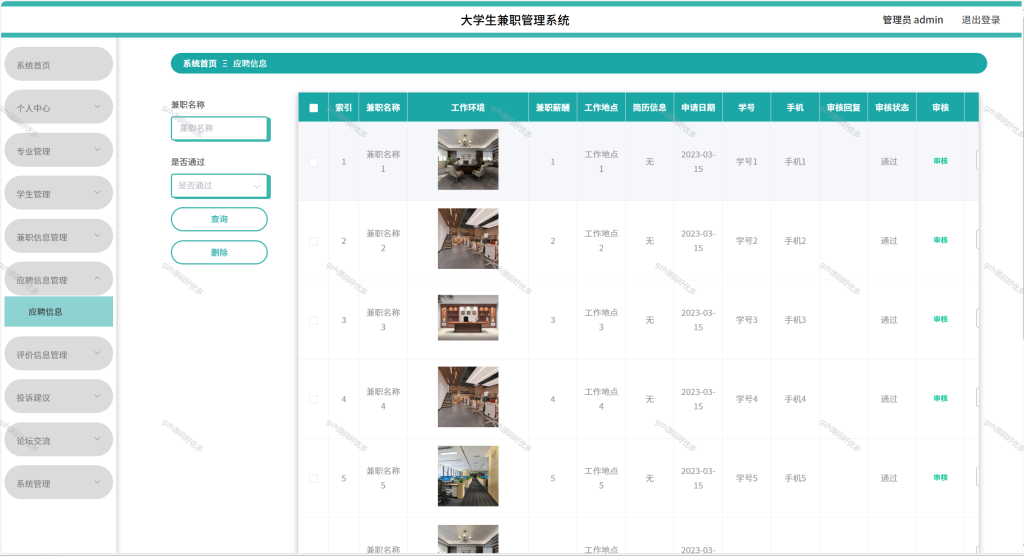Click the 兼职名称 column header
Screen dimensions: 1024x556
coord(383,108)
